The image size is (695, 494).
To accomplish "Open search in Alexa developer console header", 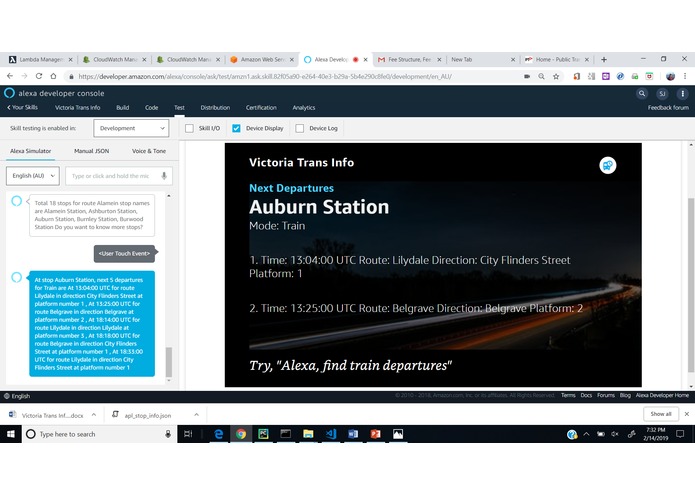I will click(x=641, y=93).
